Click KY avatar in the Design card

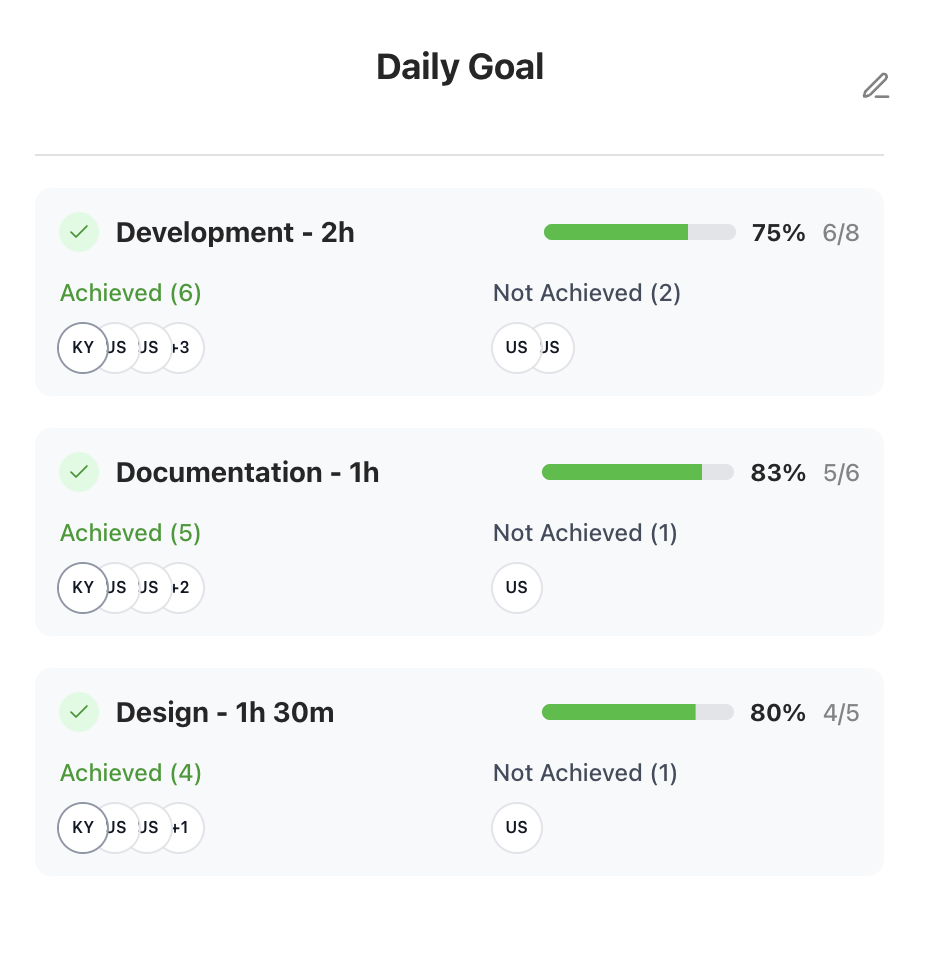83,828
